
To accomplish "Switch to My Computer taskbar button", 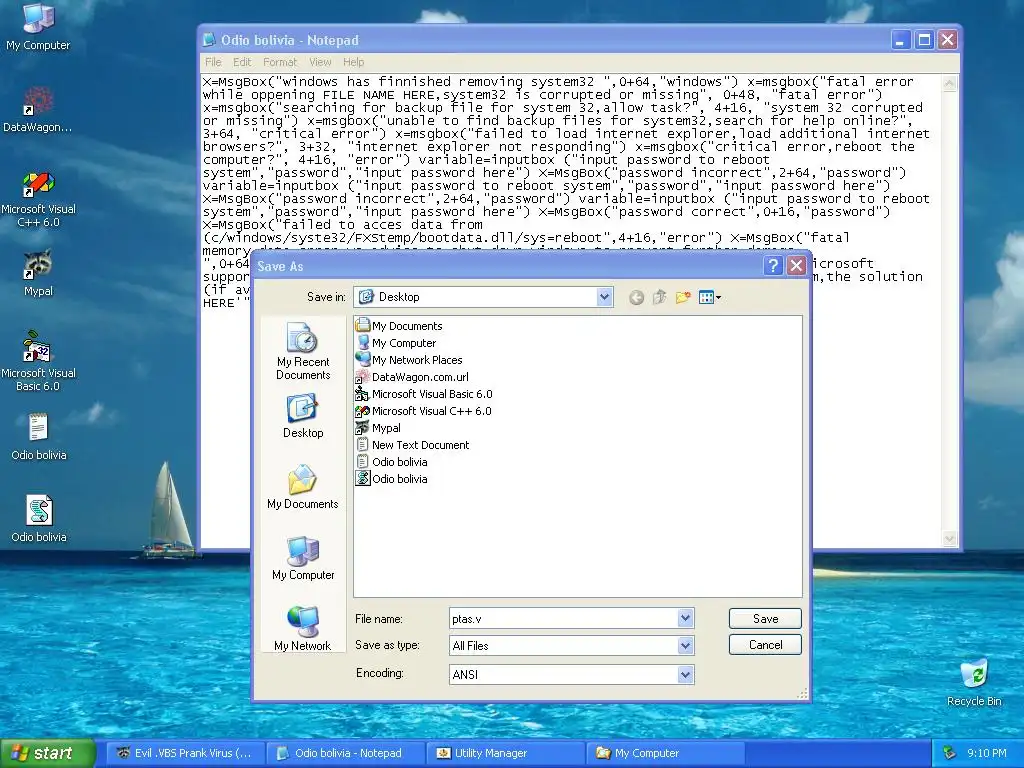I will coord(666,753).
